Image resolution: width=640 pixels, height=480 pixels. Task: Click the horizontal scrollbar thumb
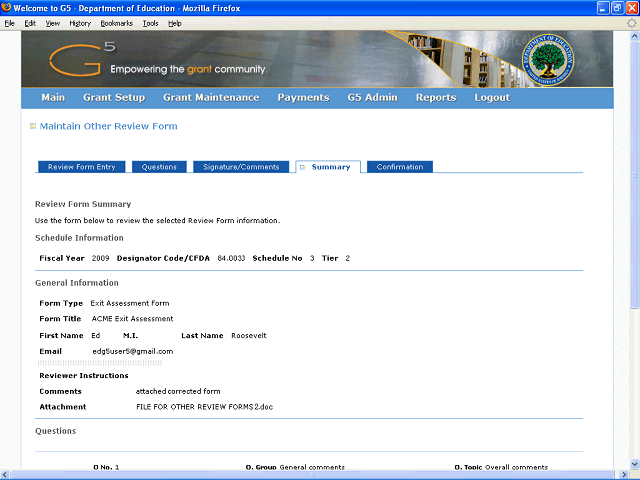313,475
